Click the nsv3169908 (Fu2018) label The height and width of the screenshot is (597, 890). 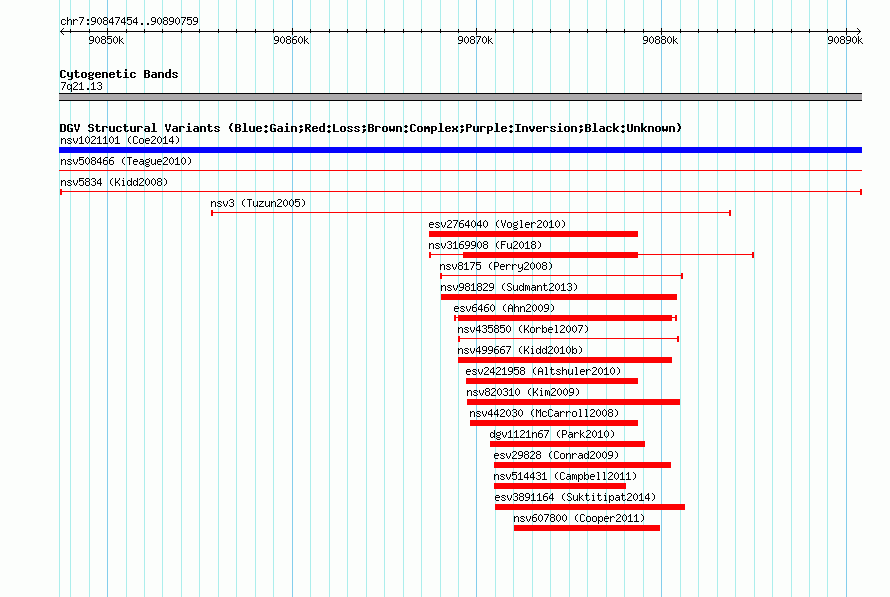pyautogui.click(x=485, y=245)
